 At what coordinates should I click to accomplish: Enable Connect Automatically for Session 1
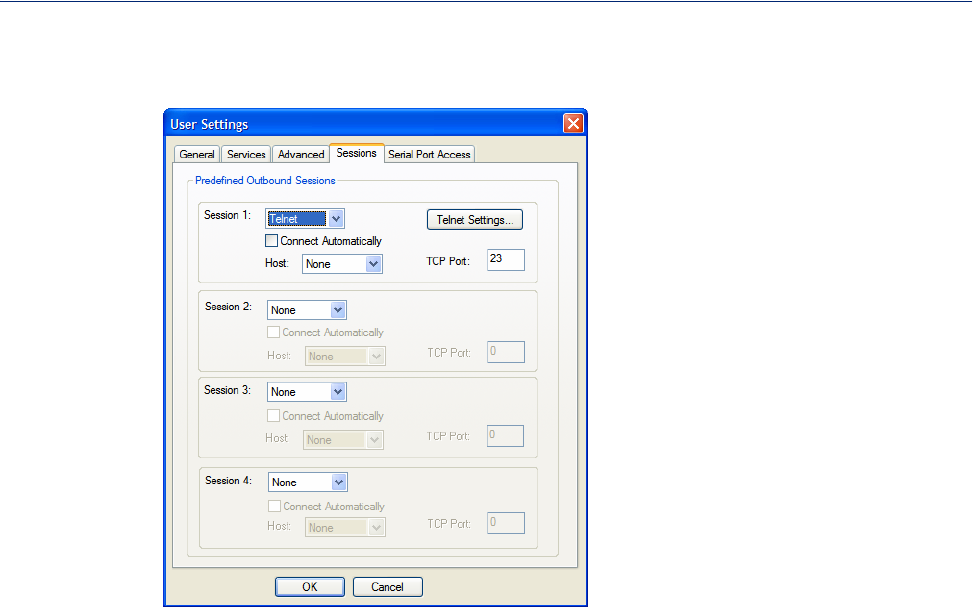271,240
